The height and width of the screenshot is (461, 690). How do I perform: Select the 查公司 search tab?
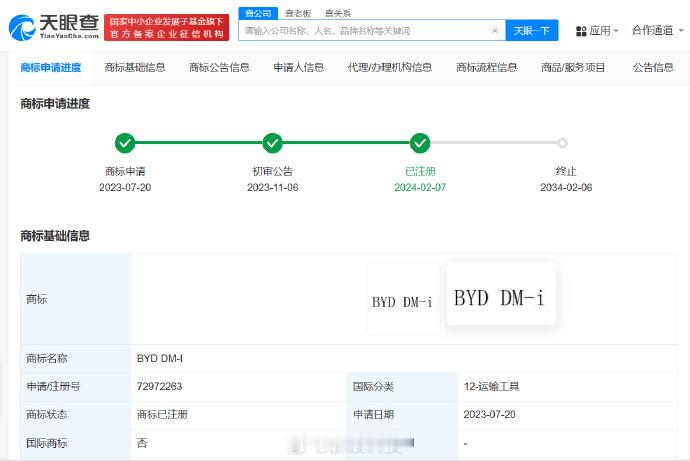tap(258, 13)
